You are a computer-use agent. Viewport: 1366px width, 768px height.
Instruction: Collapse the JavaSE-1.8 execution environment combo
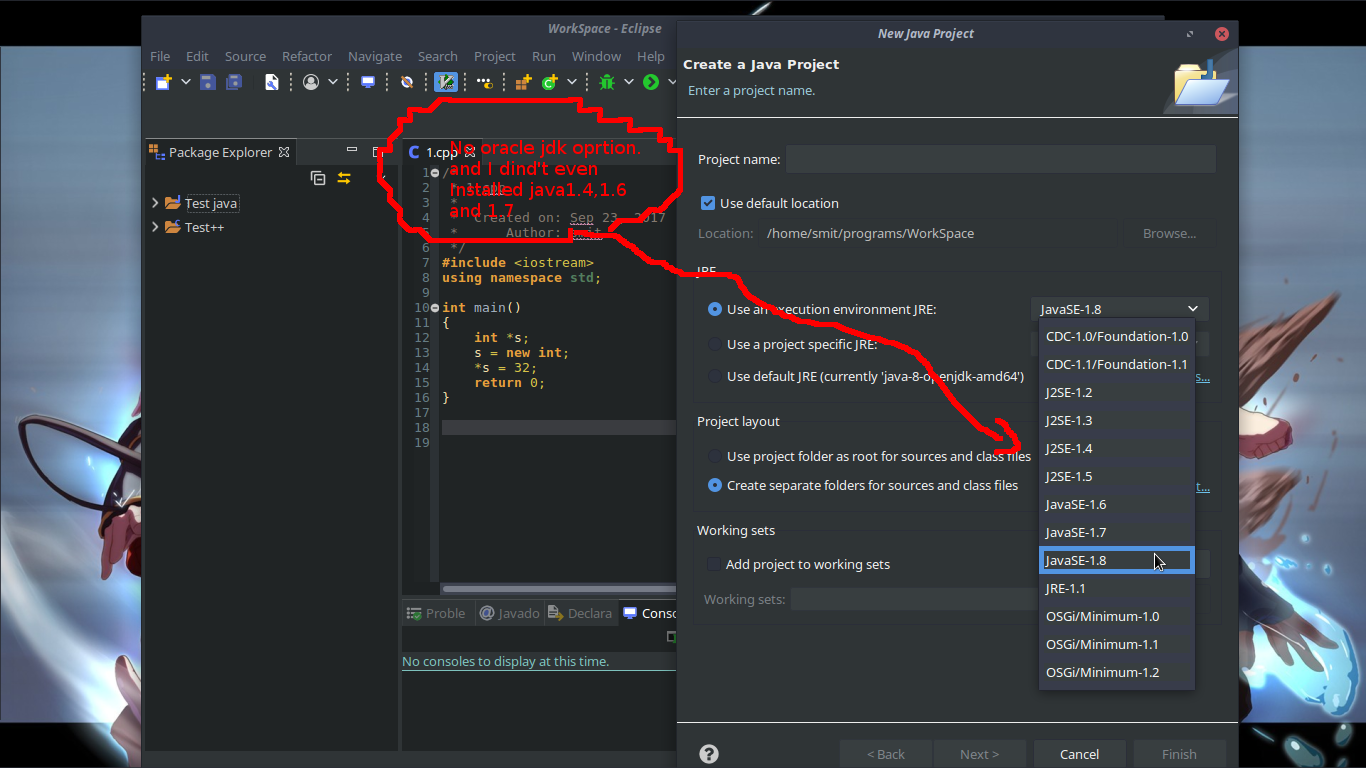(x=1119, y=309)
